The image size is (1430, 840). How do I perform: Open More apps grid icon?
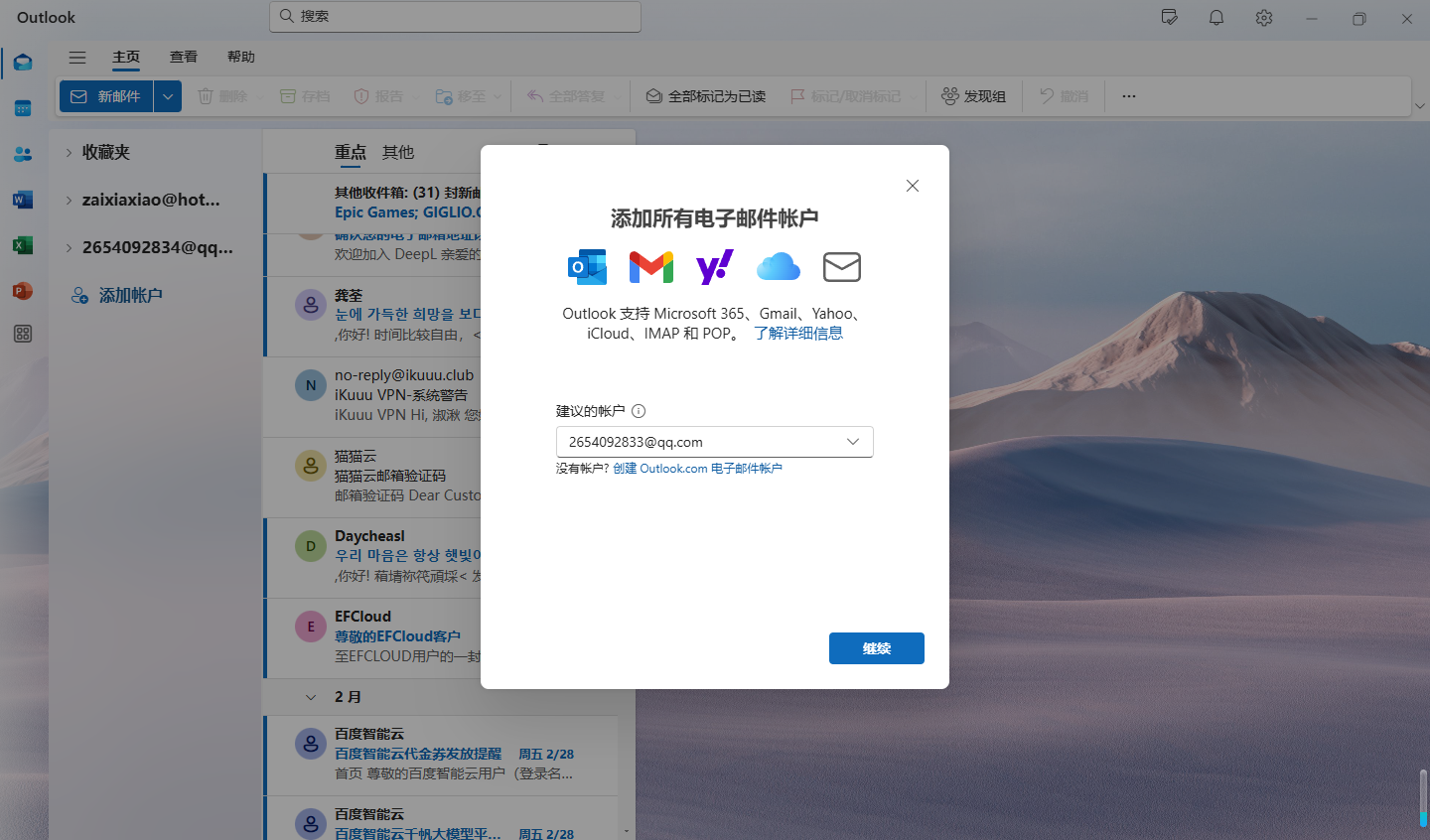[23, 335]
